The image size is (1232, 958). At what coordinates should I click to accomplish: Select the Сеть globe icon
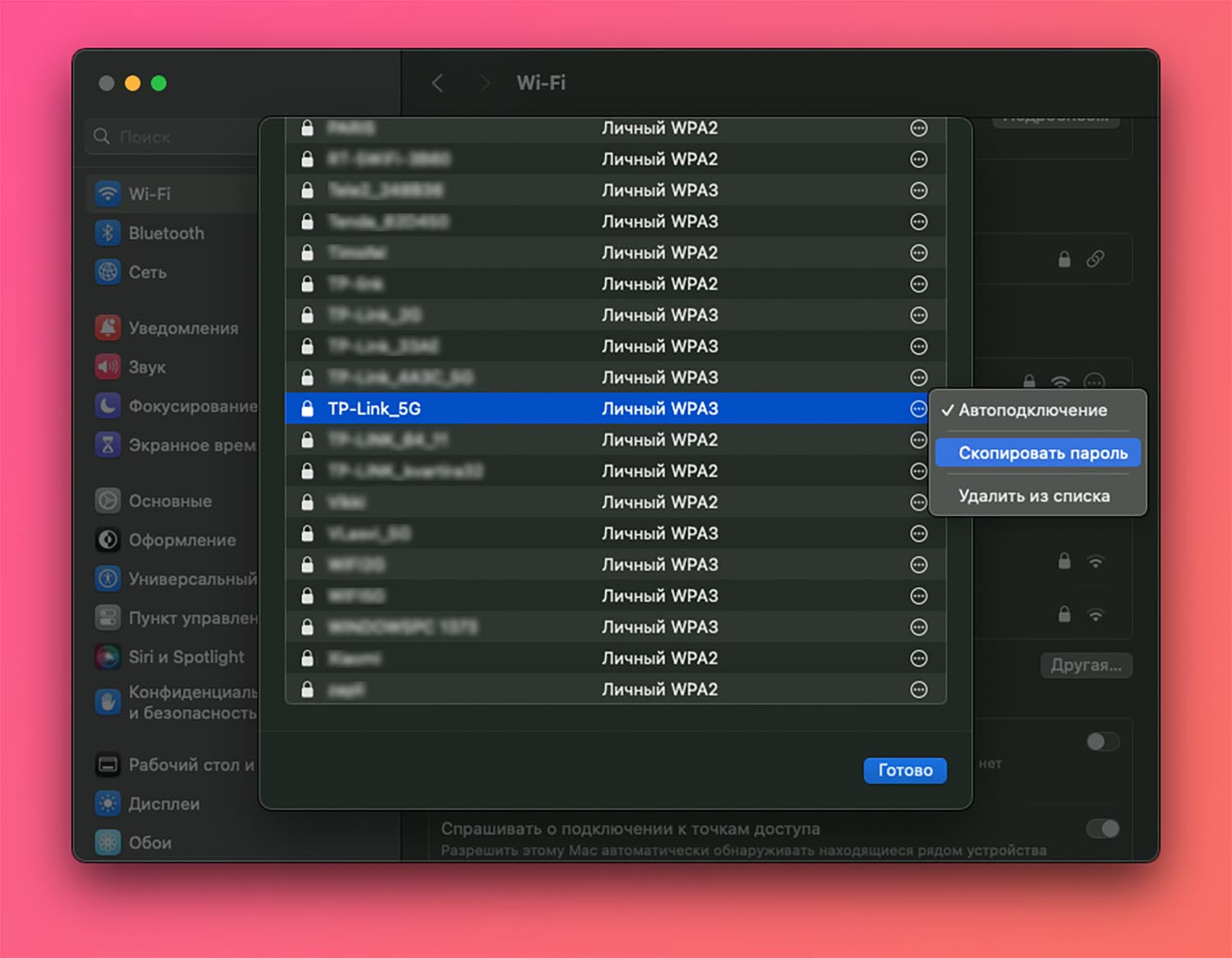pyautogui.click(x=108, y=272)
